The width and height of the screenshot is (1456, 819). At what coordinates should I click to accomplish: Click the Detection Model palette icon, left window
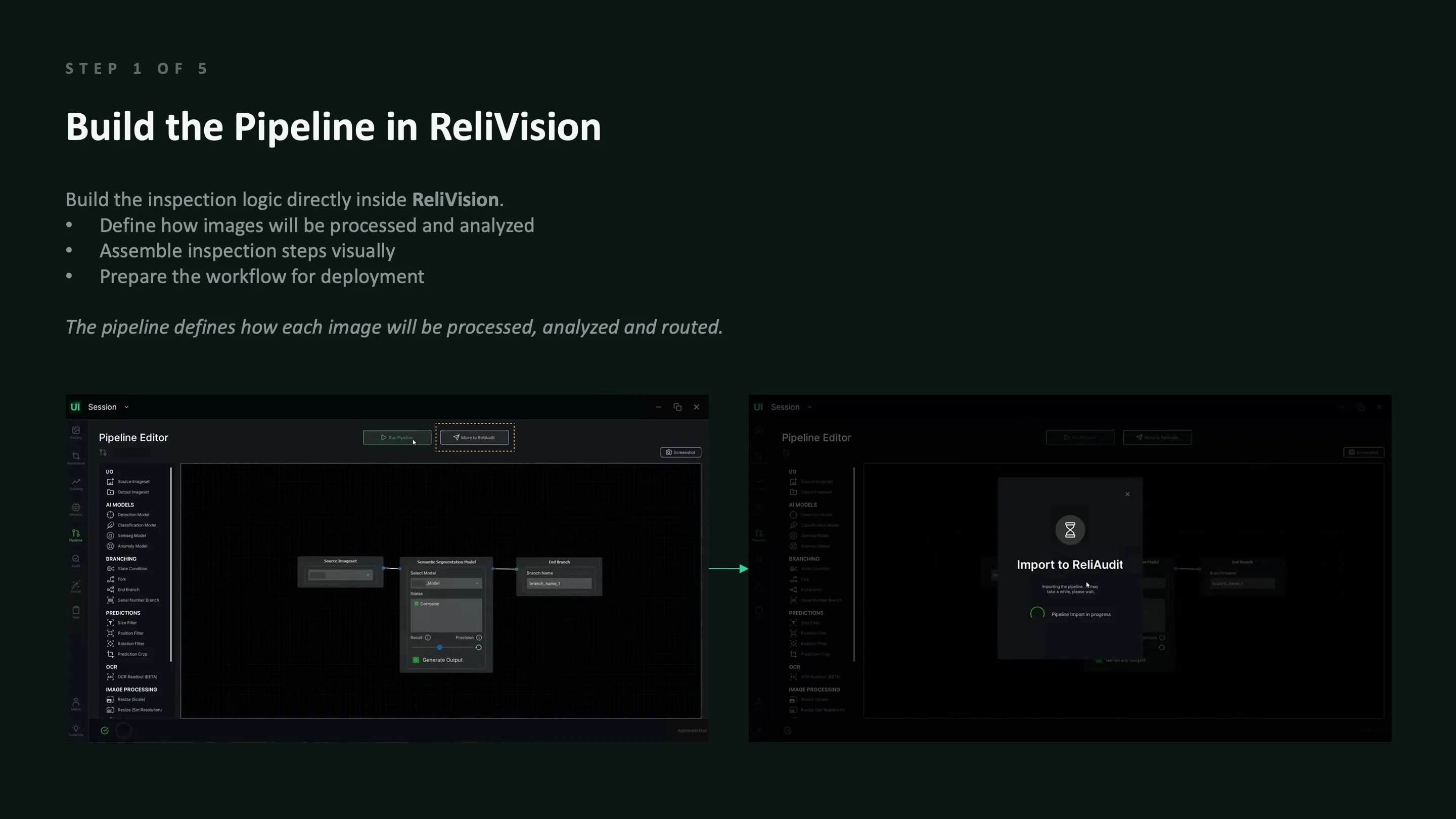(x=110, y=515)
